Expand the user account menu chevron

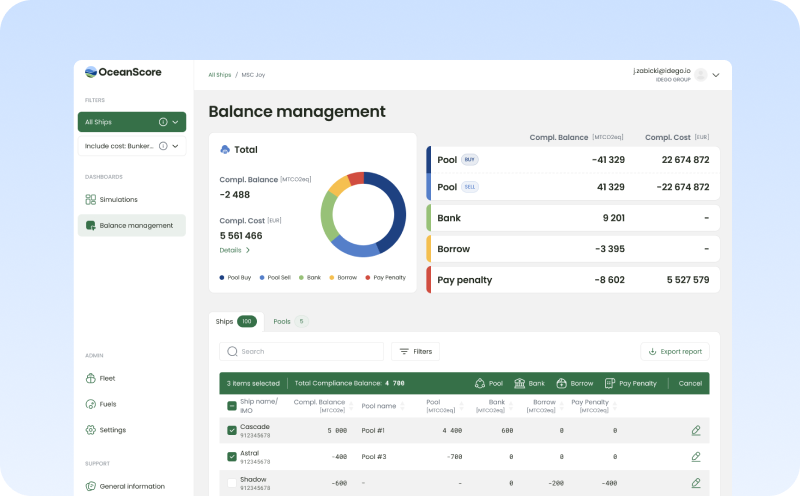[x=715, y=75]
